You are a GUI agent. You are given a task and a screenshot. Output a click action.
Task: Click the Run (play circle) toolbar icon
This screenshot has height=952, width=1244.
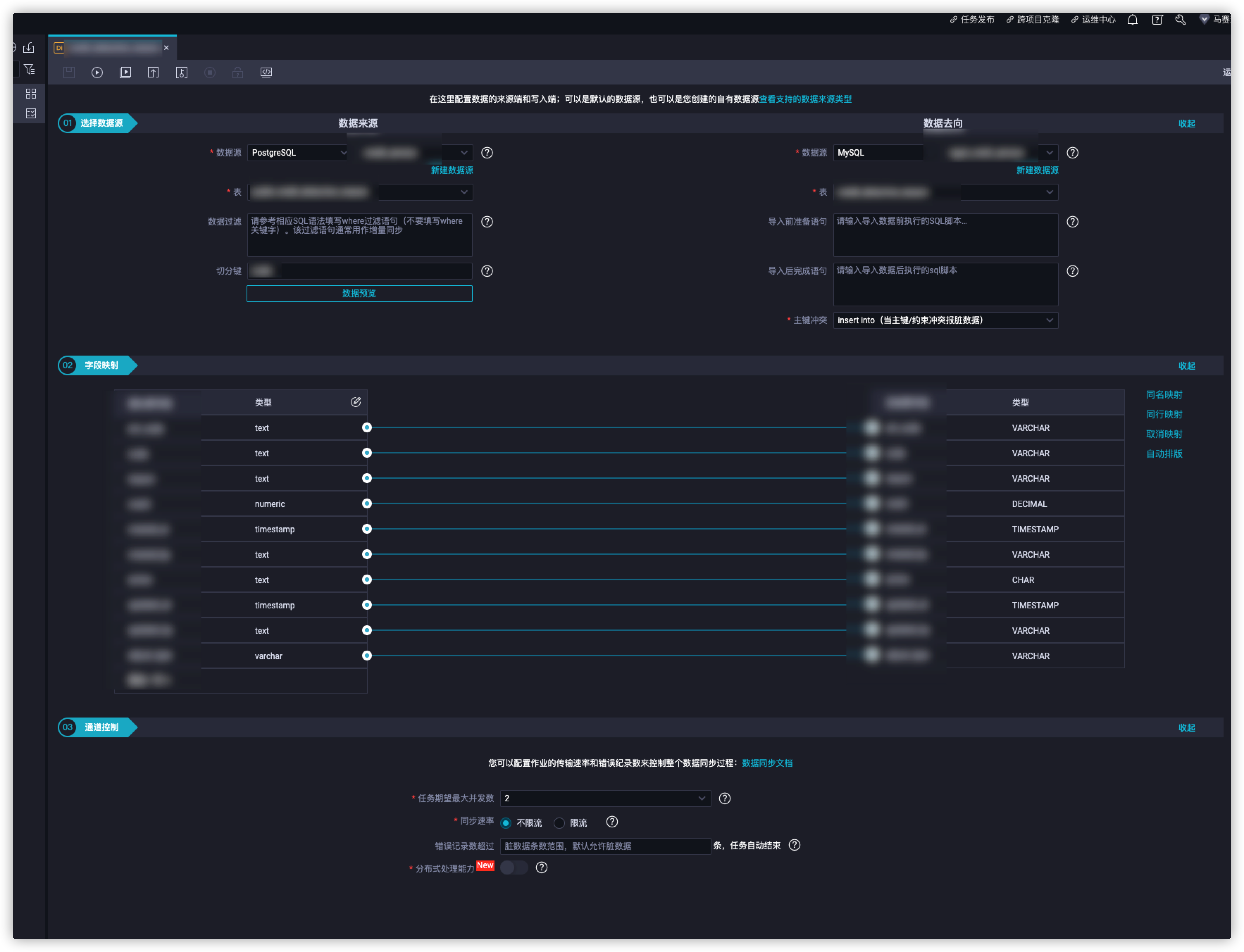97,73
